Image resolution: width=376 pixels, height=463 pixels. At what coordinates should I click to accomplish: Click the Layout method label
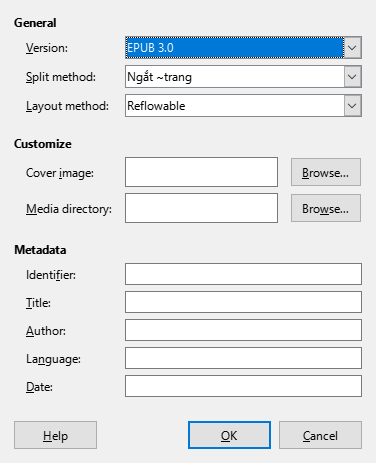[x=67, y=106]
